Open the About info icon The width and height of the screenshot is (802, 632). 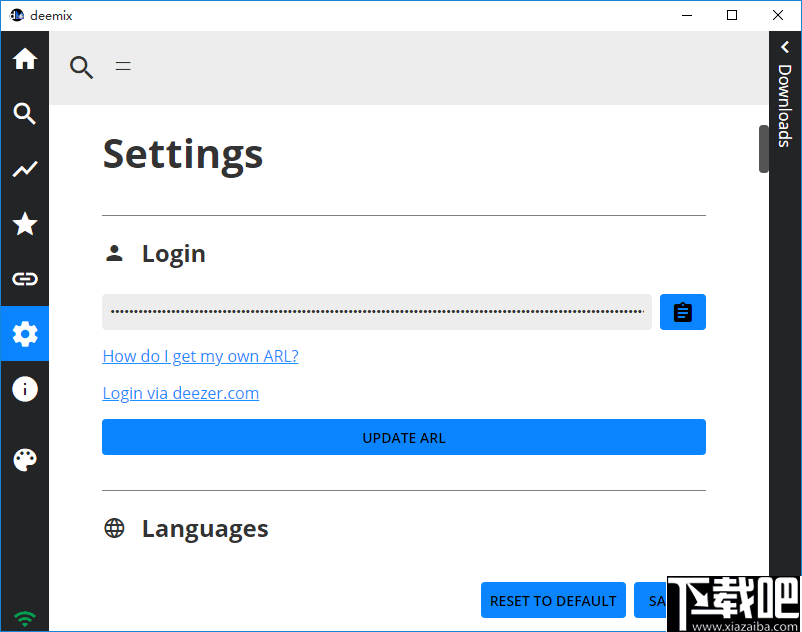25,389
